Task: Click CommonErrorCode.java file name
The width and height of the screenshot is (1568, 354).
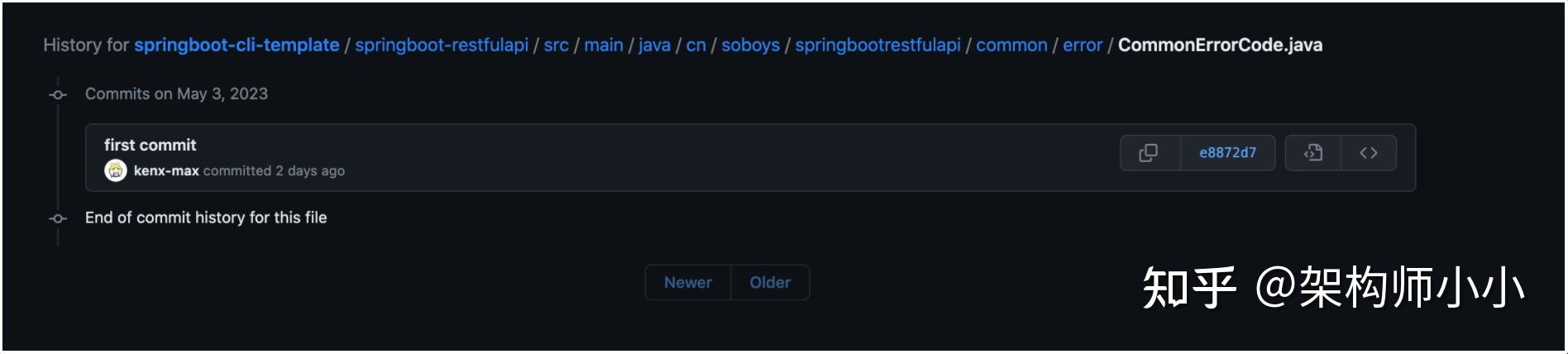Action: click(x=1220, y=45)
